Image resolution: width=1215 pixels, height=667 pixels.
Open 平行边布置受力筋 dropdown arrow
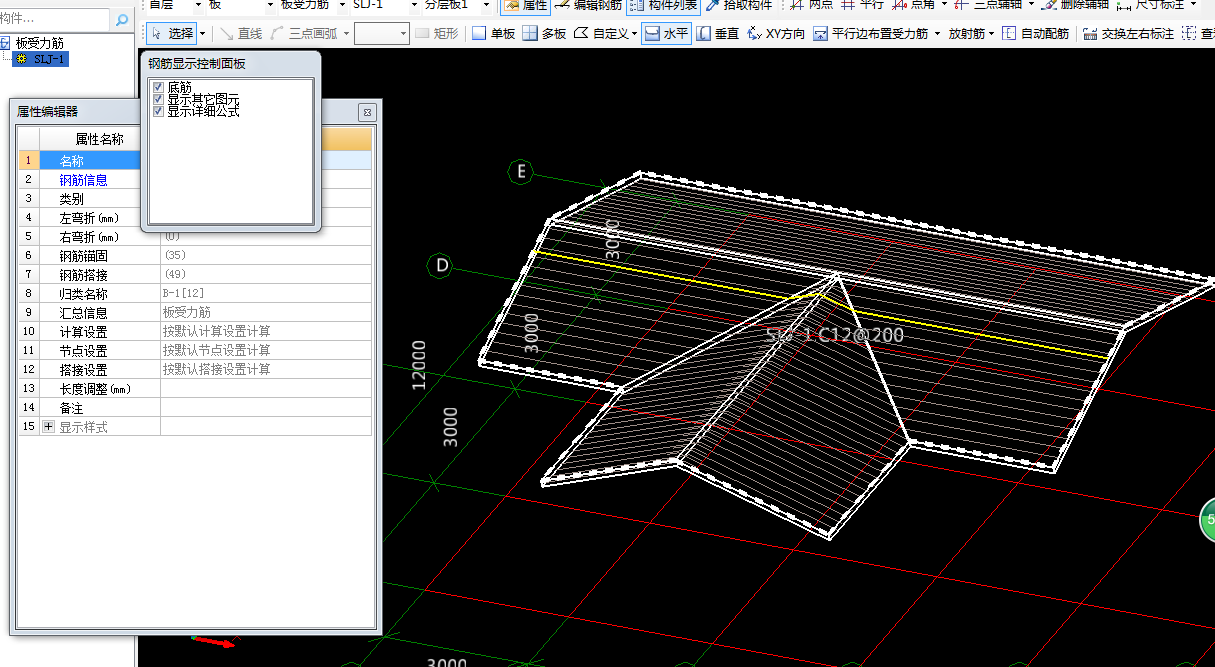(937, 34)
